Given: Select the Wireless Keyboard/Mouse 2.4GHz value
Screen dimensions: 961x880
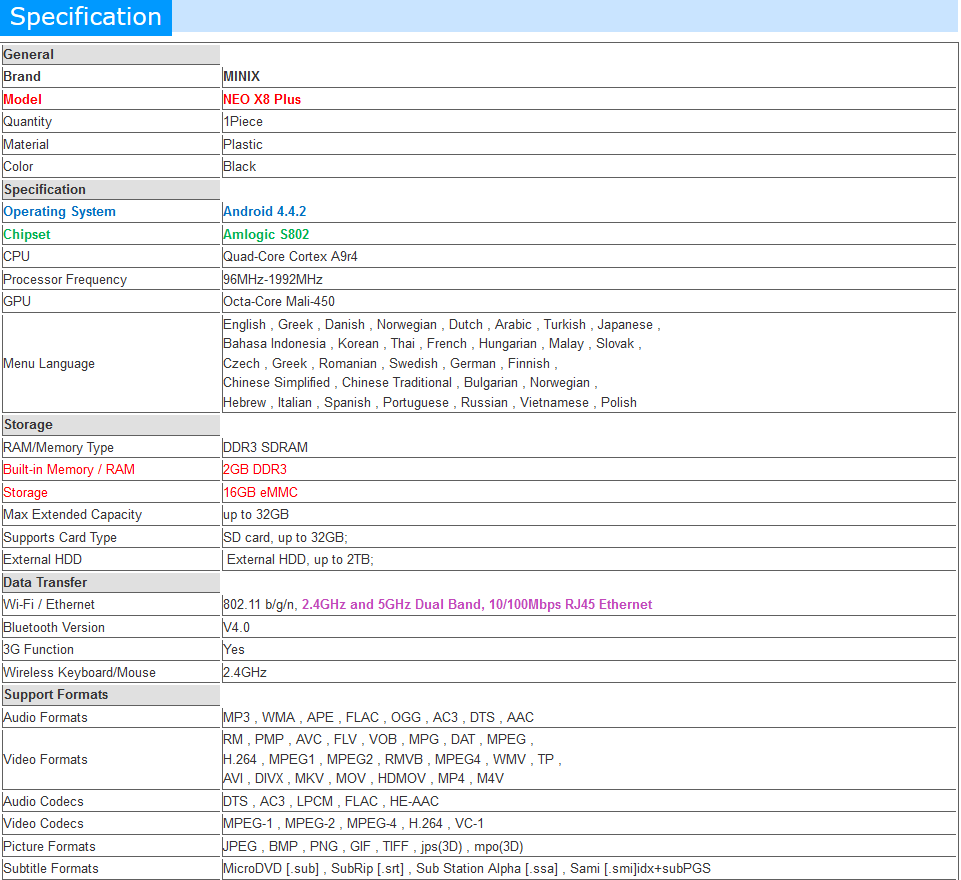Looking at the screenshot, I should click(245, 672).
